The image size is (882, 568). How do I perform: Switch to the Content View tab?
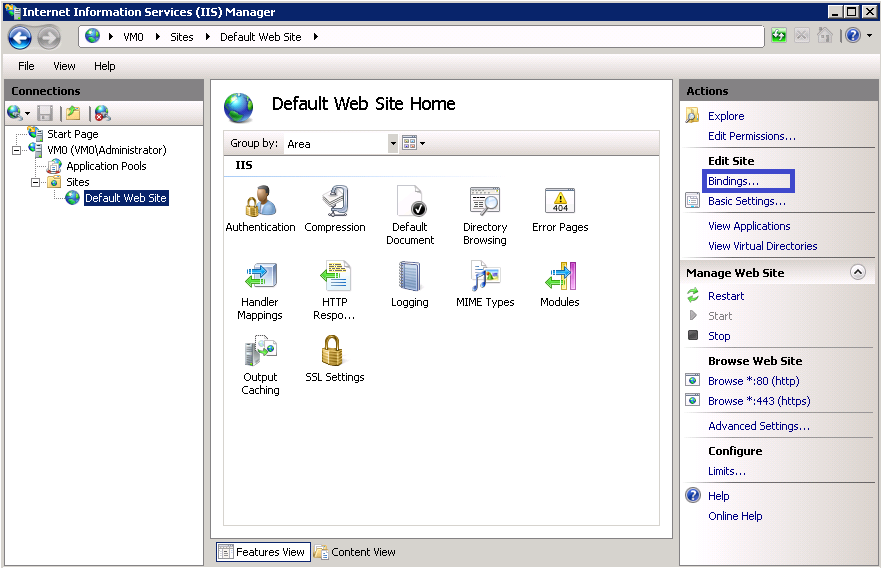tap(355, 552)
